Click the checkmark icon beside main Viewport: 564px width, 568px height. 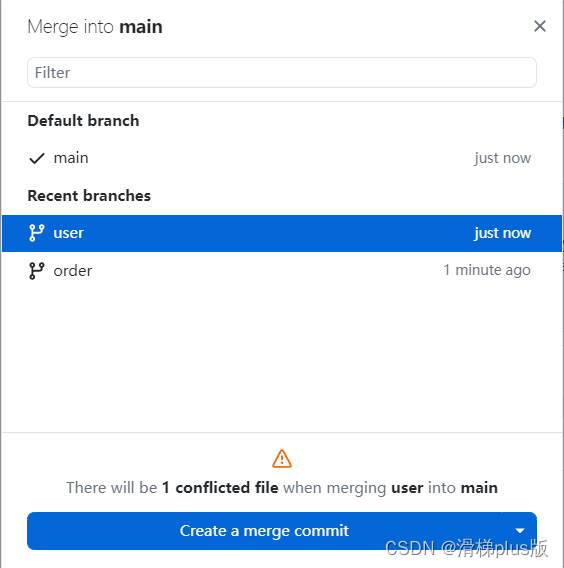tap(37, 158)
